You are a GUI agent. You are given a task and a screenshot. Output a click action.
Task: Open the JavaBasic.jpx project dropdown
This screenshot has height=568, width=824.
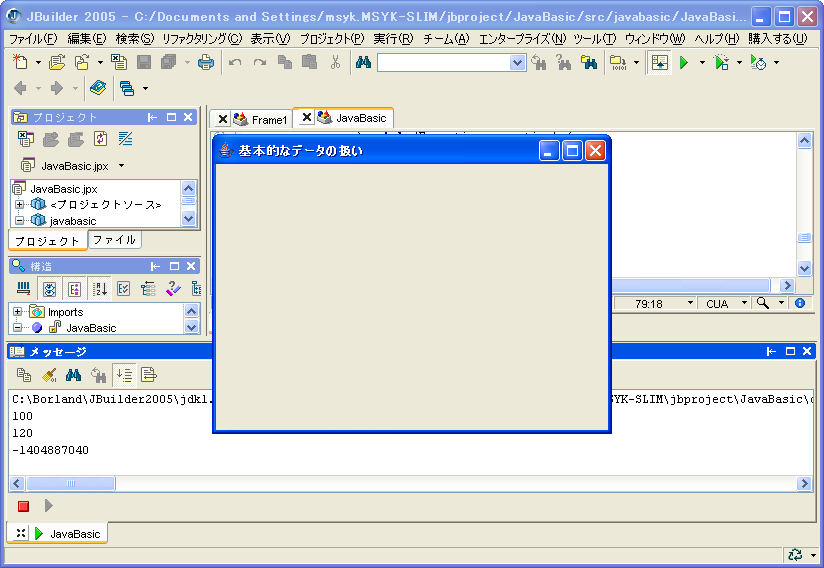pyautogui.click(x=122, y=166)
